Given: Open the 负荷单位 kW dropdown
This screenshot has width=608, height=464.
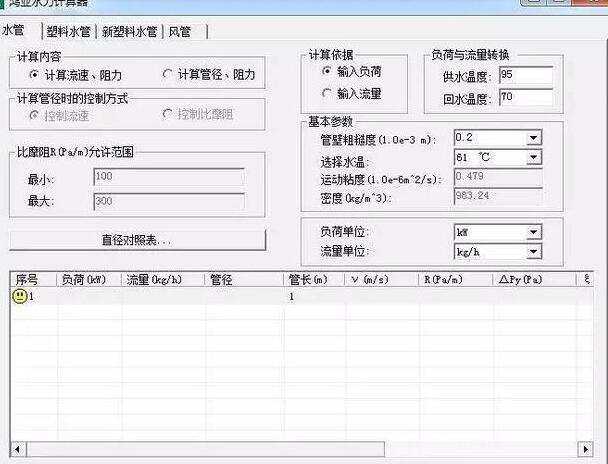Looking at the screenshot, I should click(x=533, y=232).
